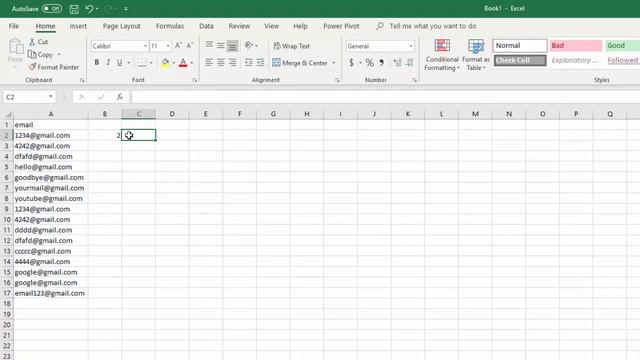The width and height of the screenshot is (640, 360).
Task: Open Customize Quick Access Toolbar dropdown
Action: tap(126, 9)
